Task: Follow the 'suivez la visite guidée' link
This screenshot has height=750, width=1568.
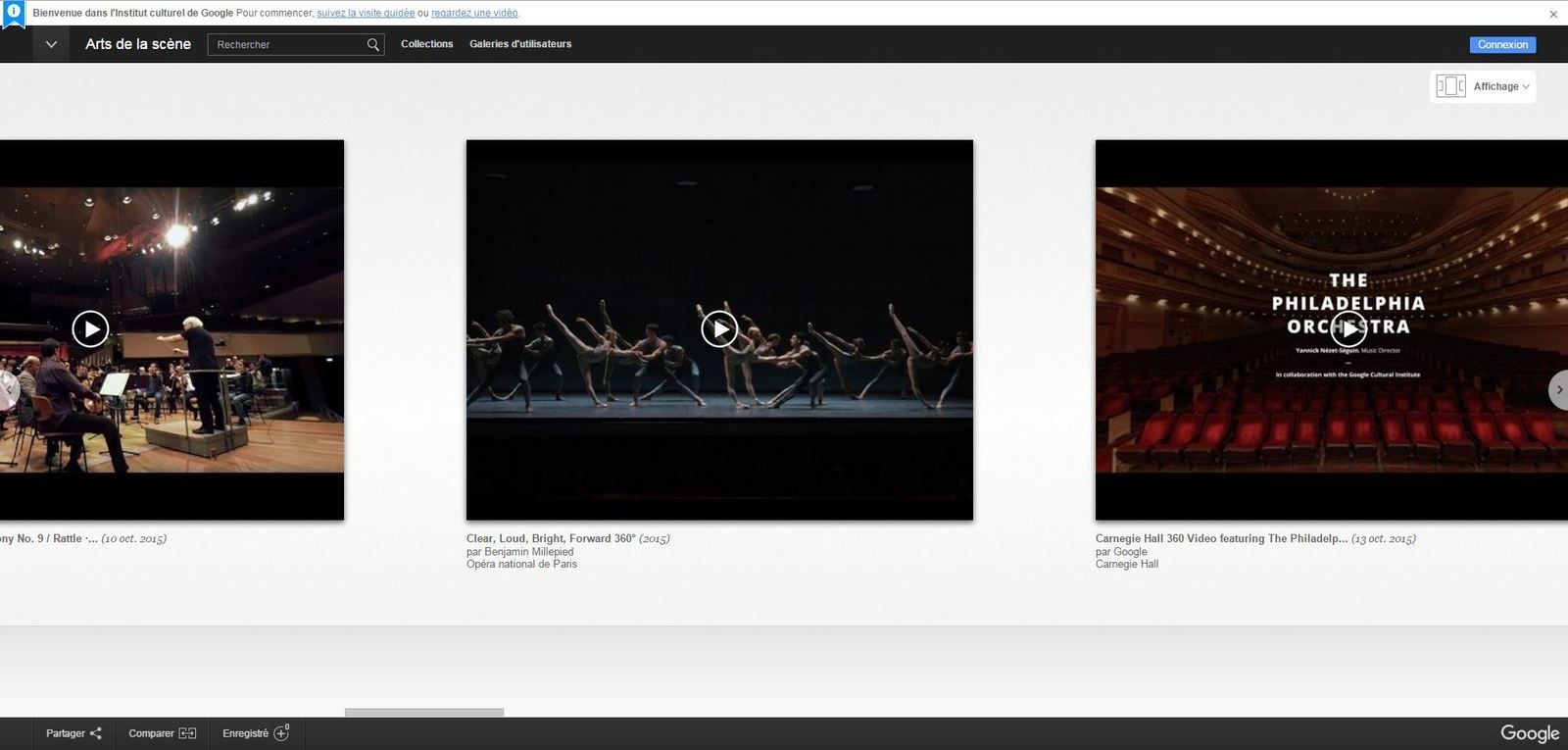Action: coord(366,13)
